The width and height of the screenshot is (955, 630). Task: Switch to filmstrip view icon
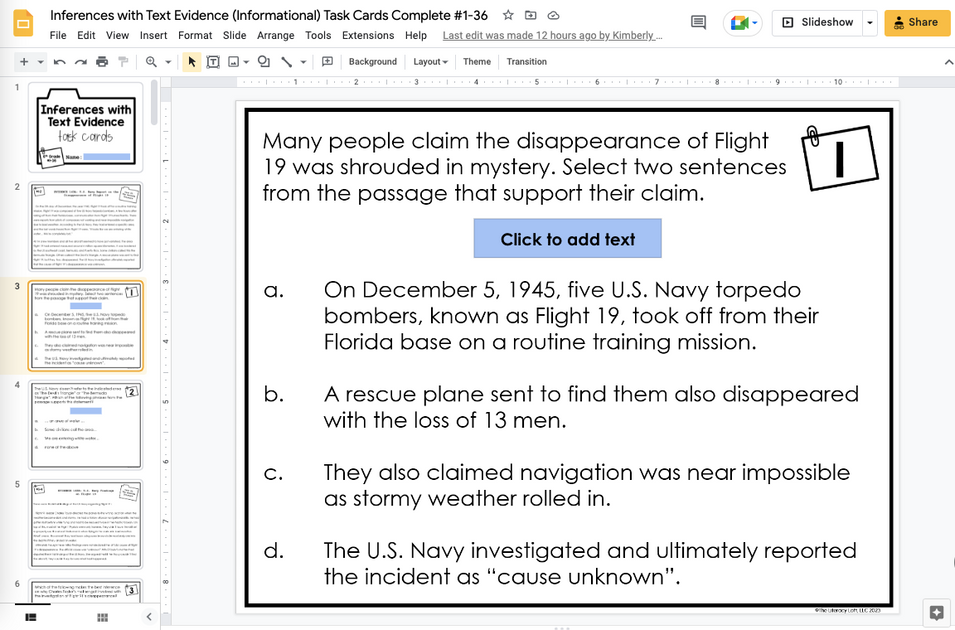30,617
